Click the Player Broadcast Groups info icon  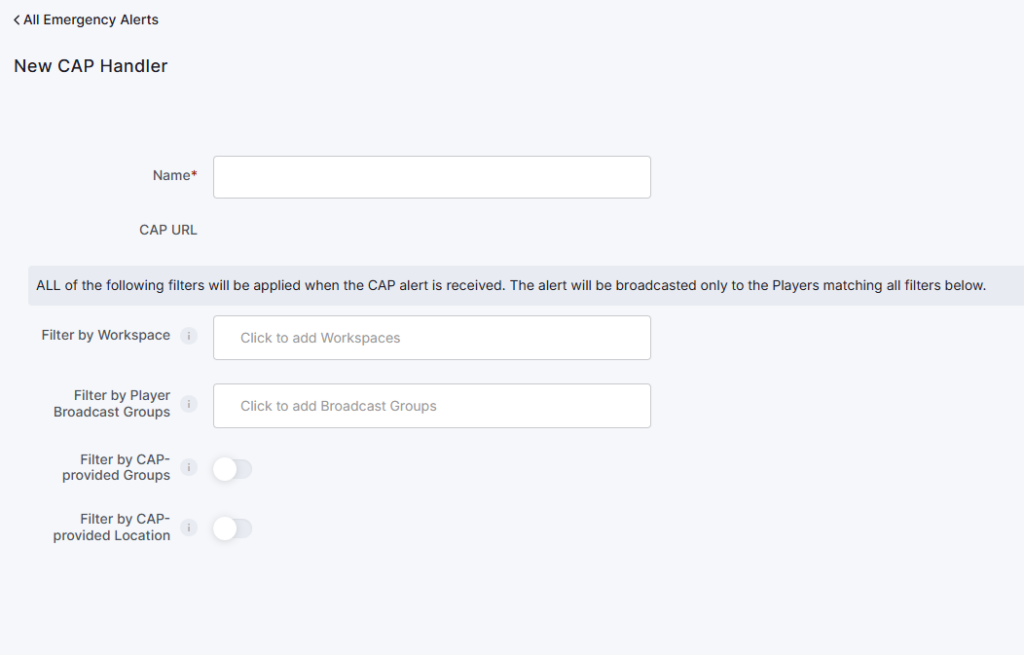[188, 404]
